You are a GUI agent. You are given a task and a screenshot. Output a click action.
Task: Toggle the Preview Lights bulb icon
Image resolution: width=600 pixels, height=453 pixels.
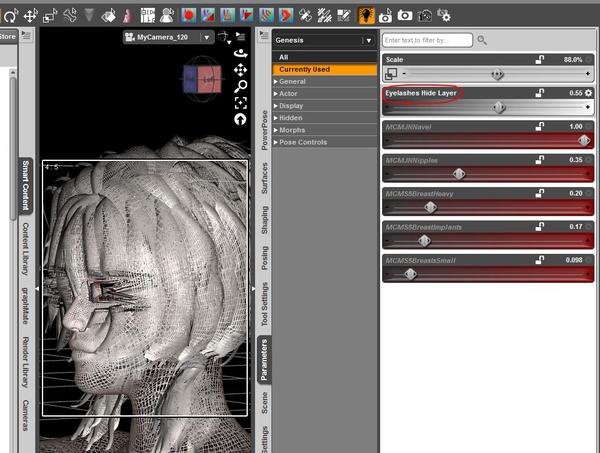click(366, 16)
